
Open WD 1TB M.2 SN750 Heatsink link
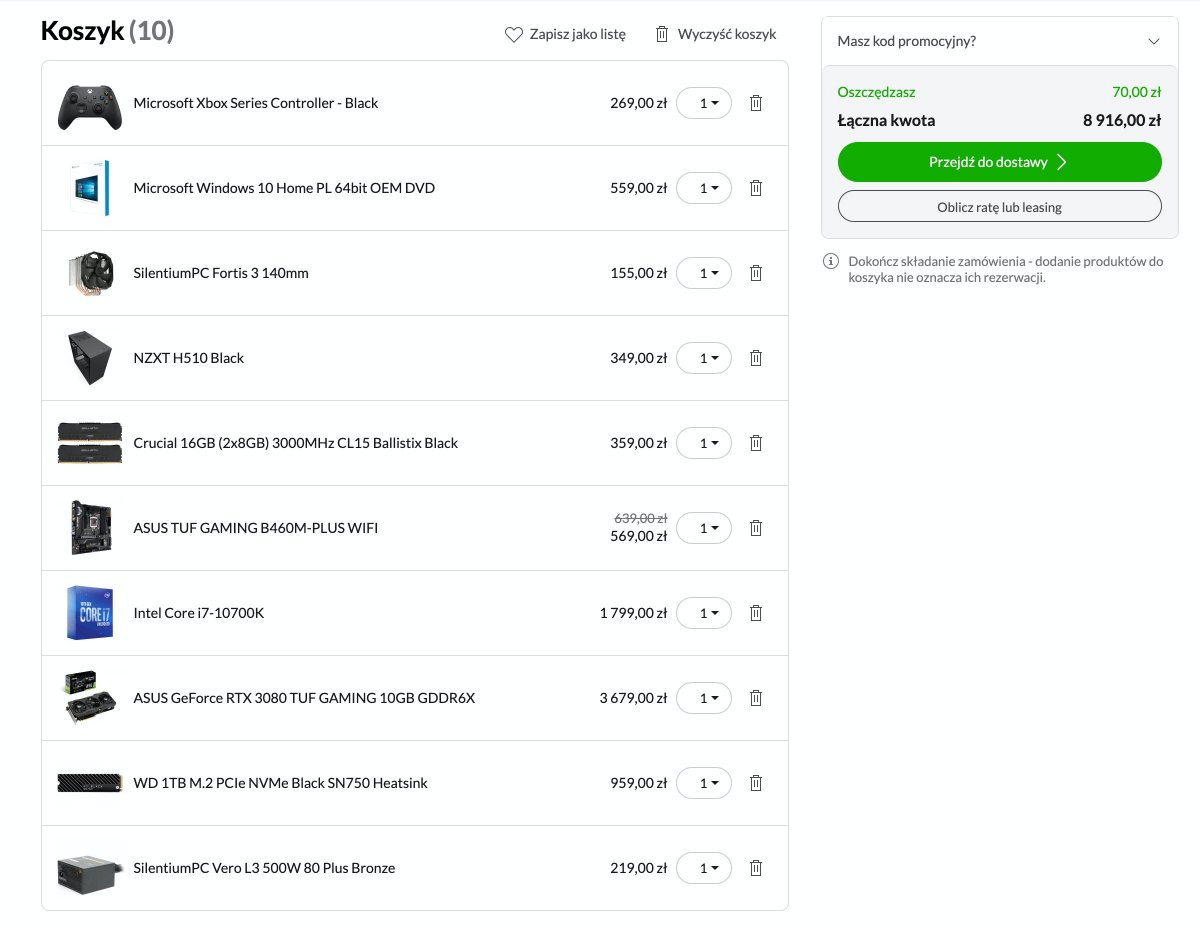click(x=280, y=783)
